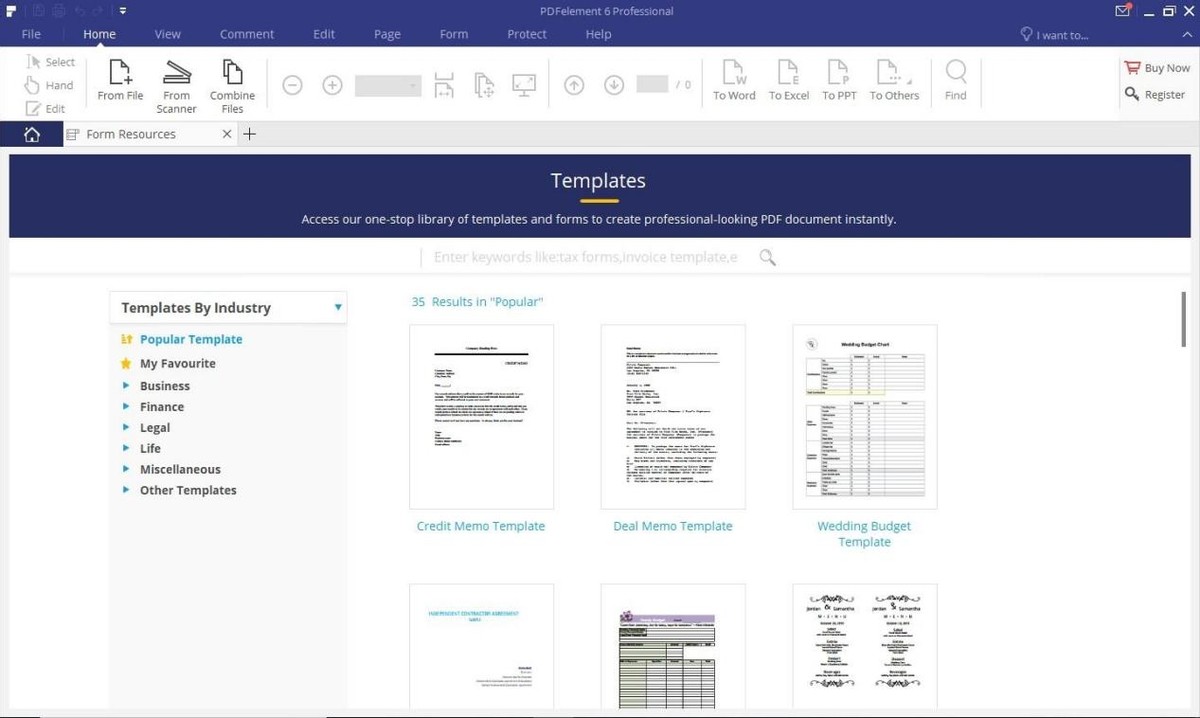Add a new tab with plus button
The width and height of the screenshot is (1200, 718).
[250, 134]
